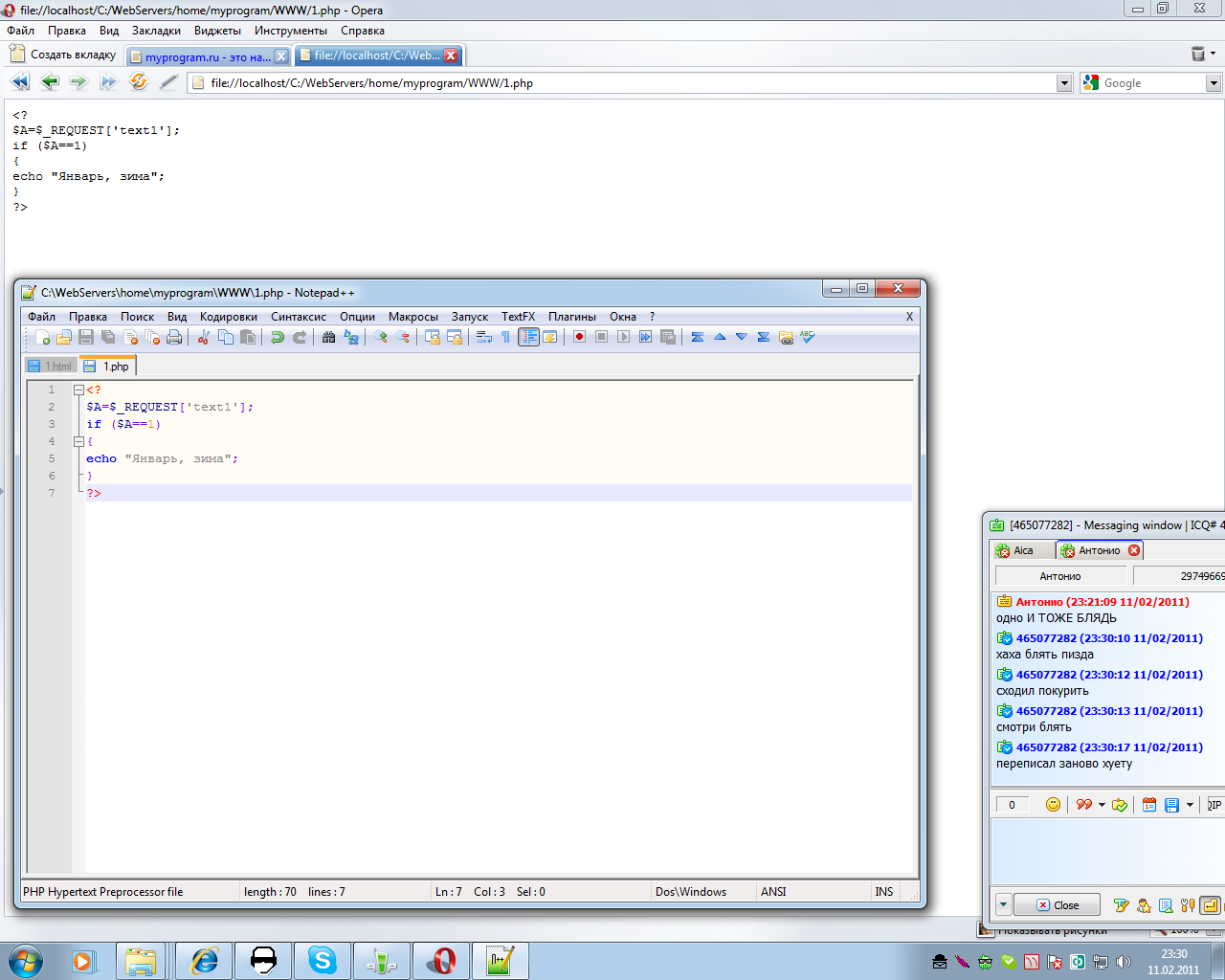Image resolution: width=1225 pixels, height=980 pixels.
Task: Click Save All icon in Notepad++ toolbar
Action: click(108, 337)
